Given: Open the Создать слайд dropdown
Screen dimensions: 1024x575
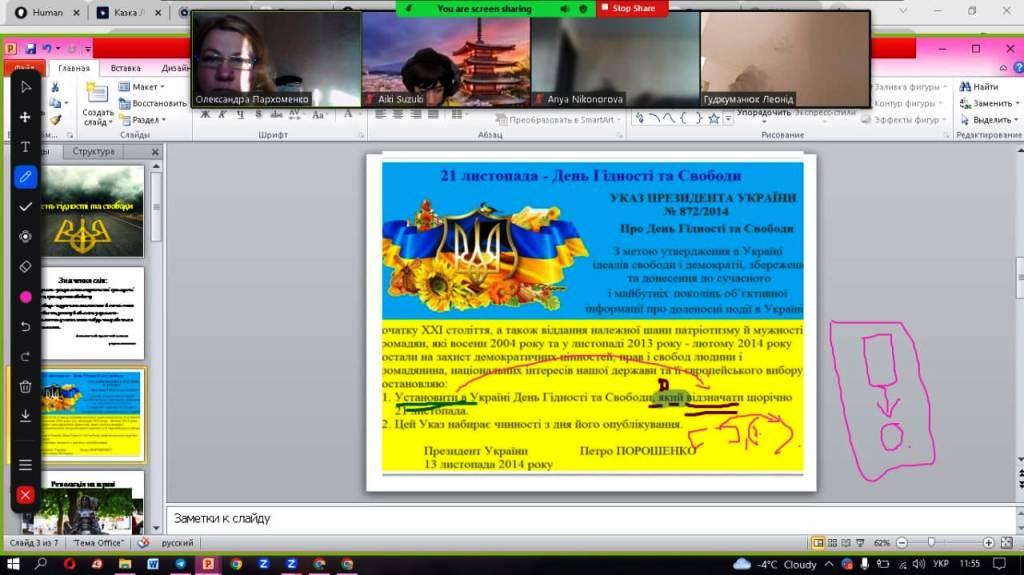Looking at the screenshot, I should pyautogui.click(x=97, y=118).
